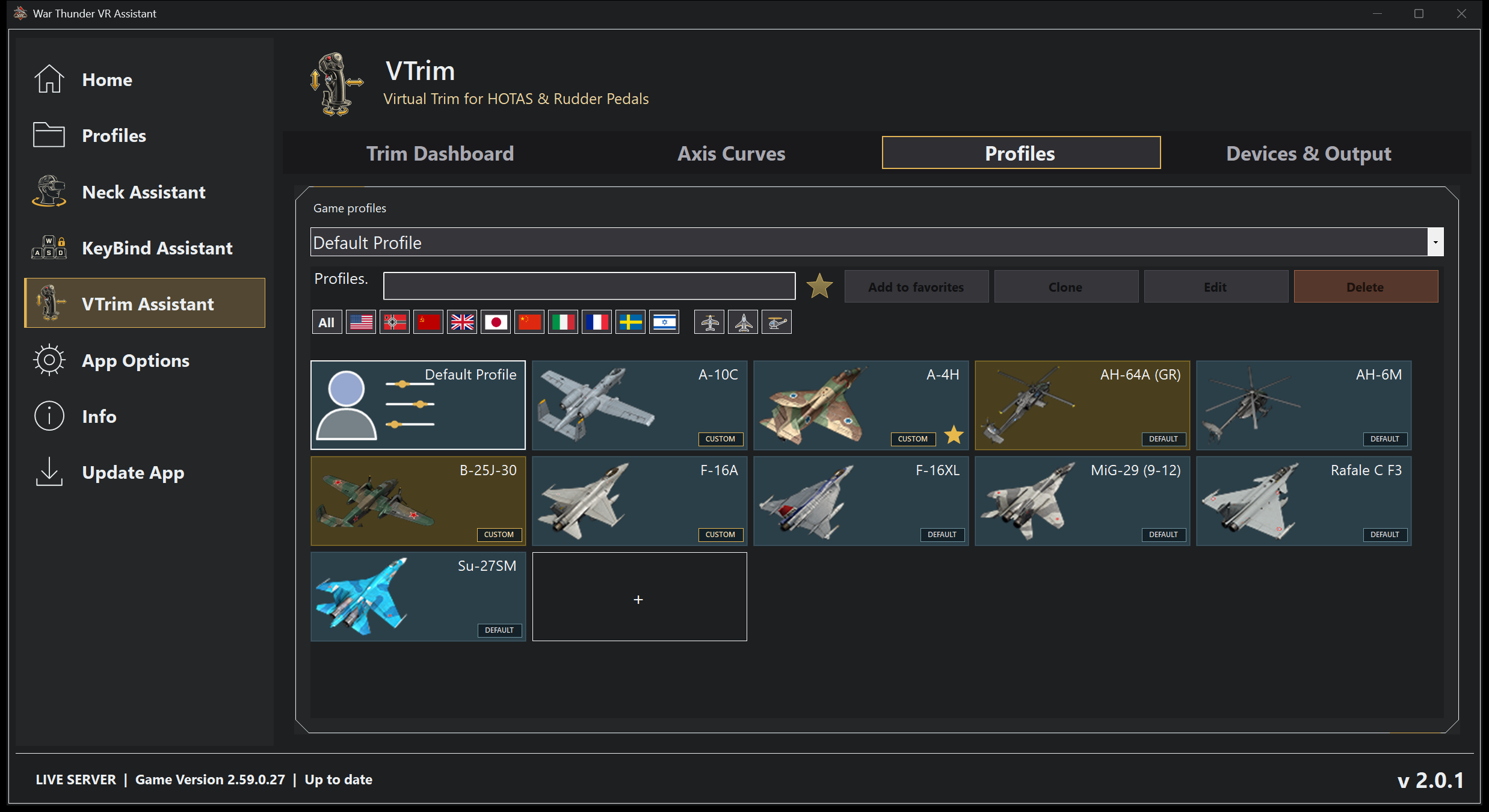Expand the Game profiles dropdown
The image size is (1489, 812).
point(1435,242)
